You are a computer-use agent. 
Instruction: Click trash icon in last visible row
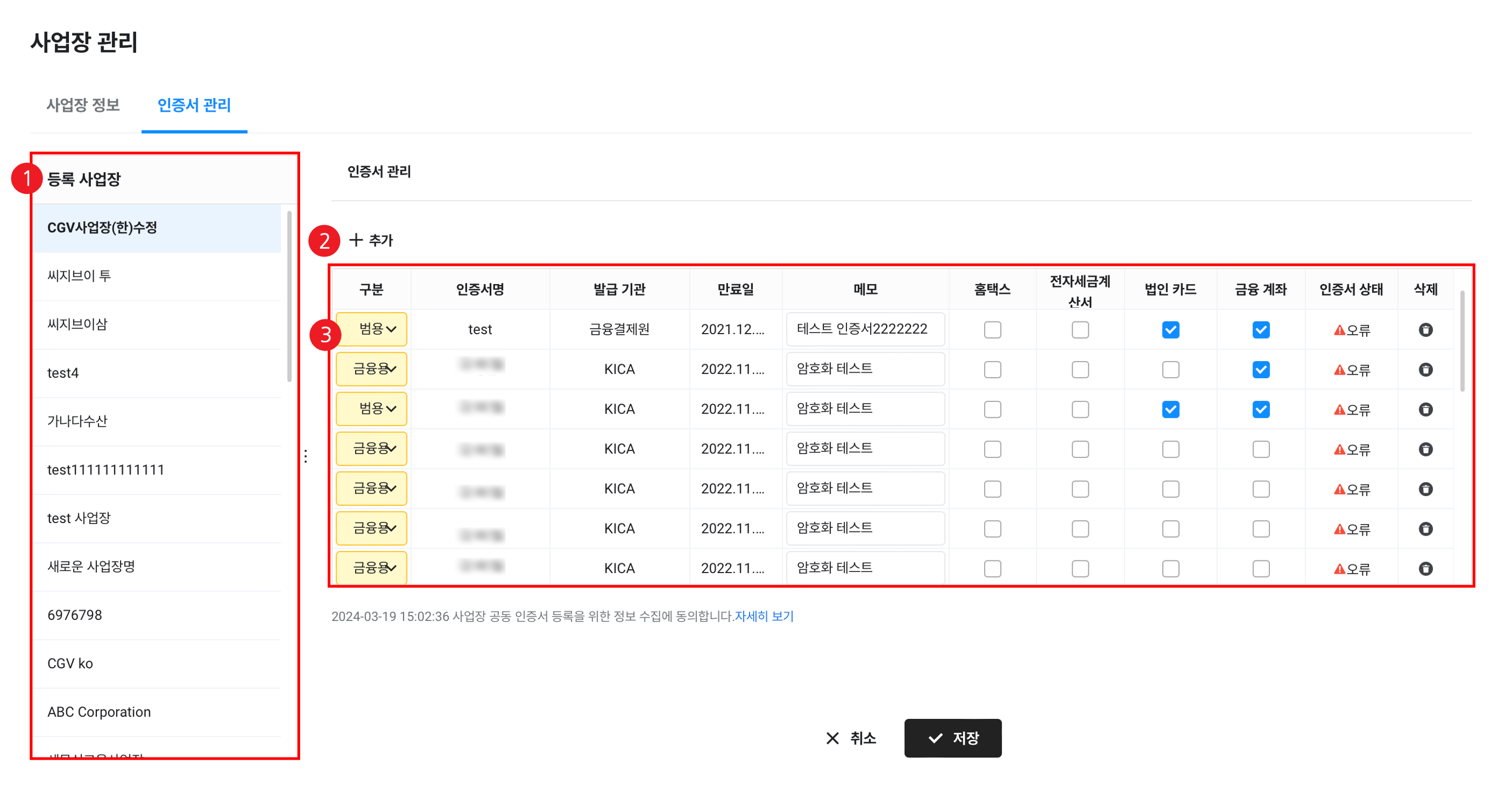pos(1425,568)
